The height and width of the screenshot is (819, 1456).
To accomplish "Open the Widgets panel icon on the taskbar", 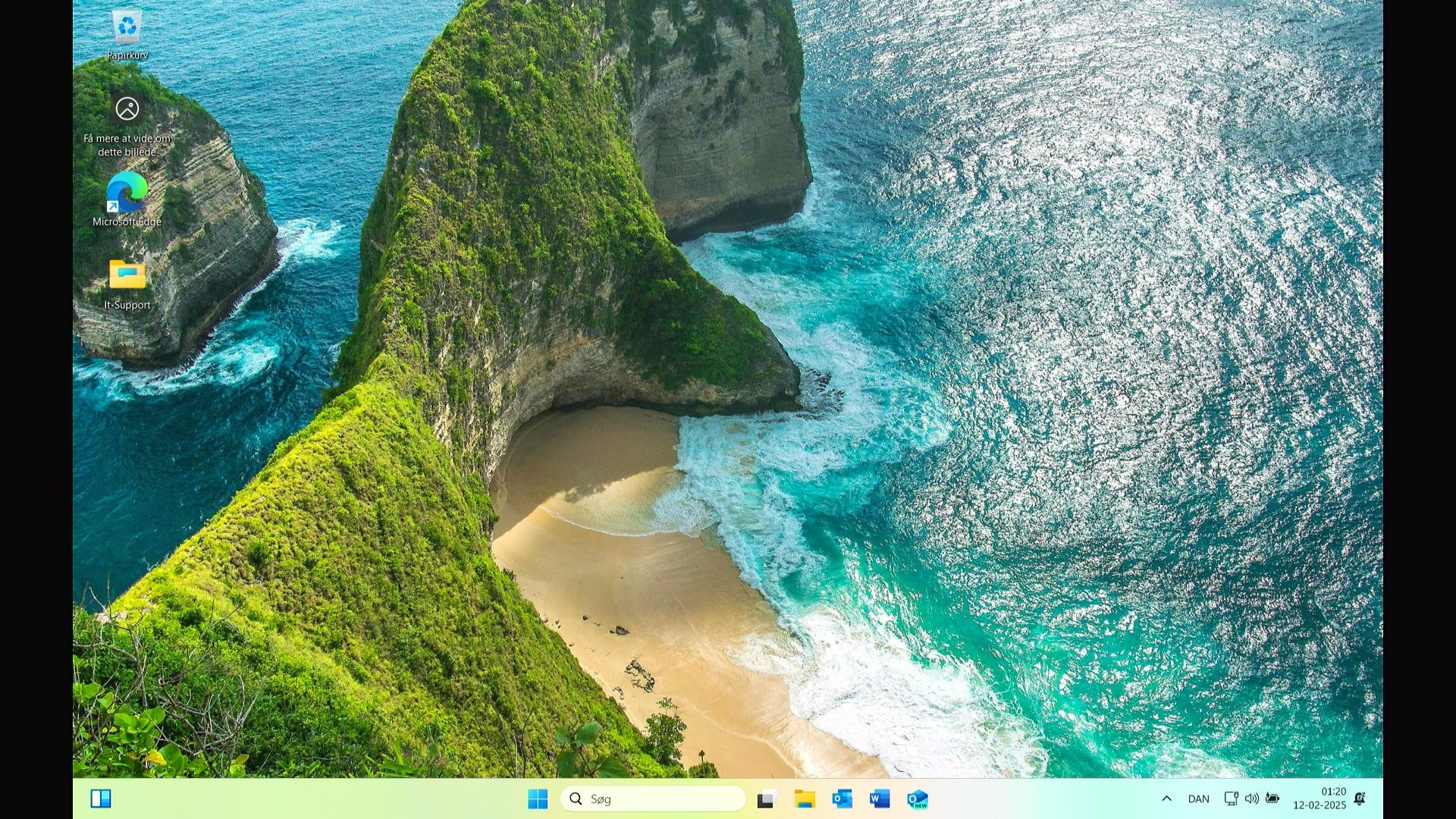I will [101, 799].
